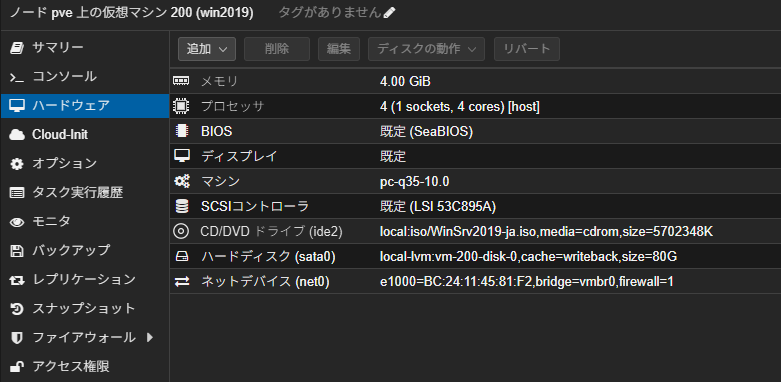Click the BIOS chip icon

pos(182,131)
